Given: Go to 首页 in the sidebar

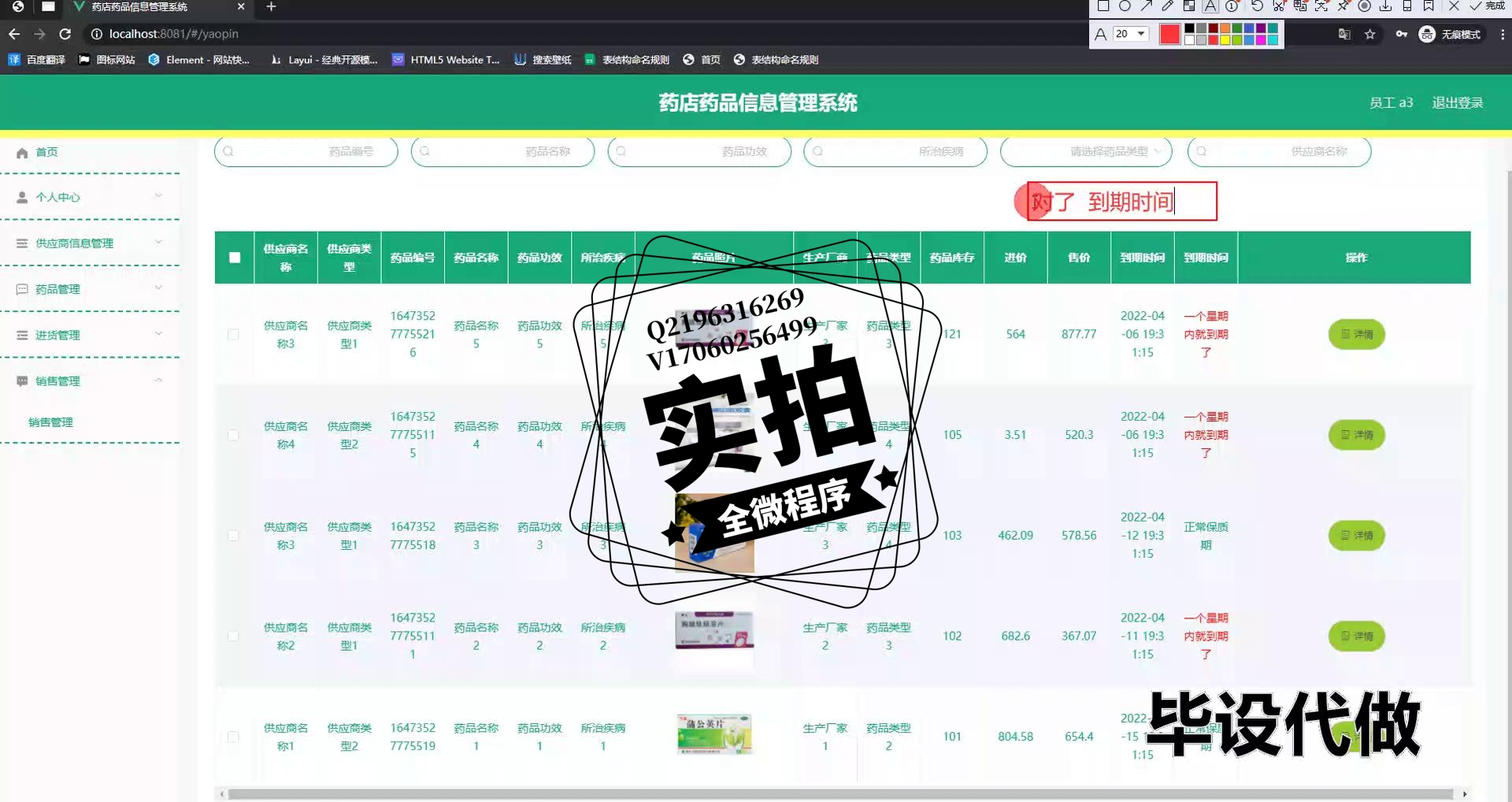Looking at the screenshot, I should (46, 152).
